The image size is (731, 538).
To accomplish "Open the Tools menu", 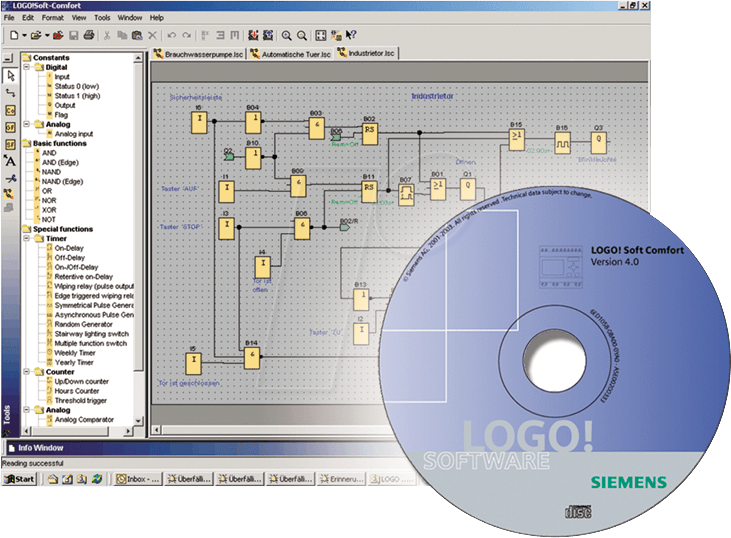I will (102, 18).
